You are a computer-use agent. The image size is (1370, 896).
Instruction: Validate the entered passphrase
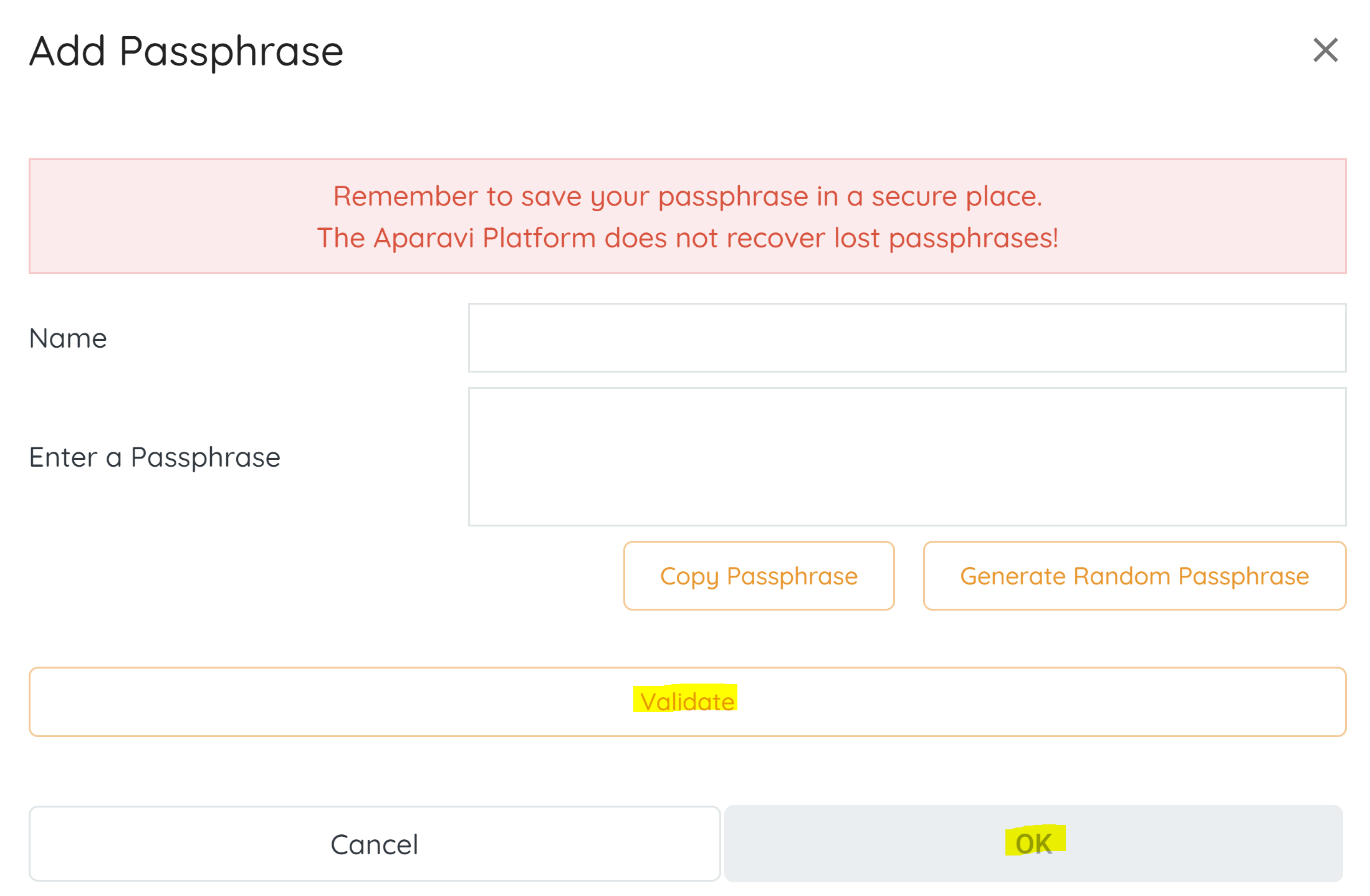tap(687, 702)
